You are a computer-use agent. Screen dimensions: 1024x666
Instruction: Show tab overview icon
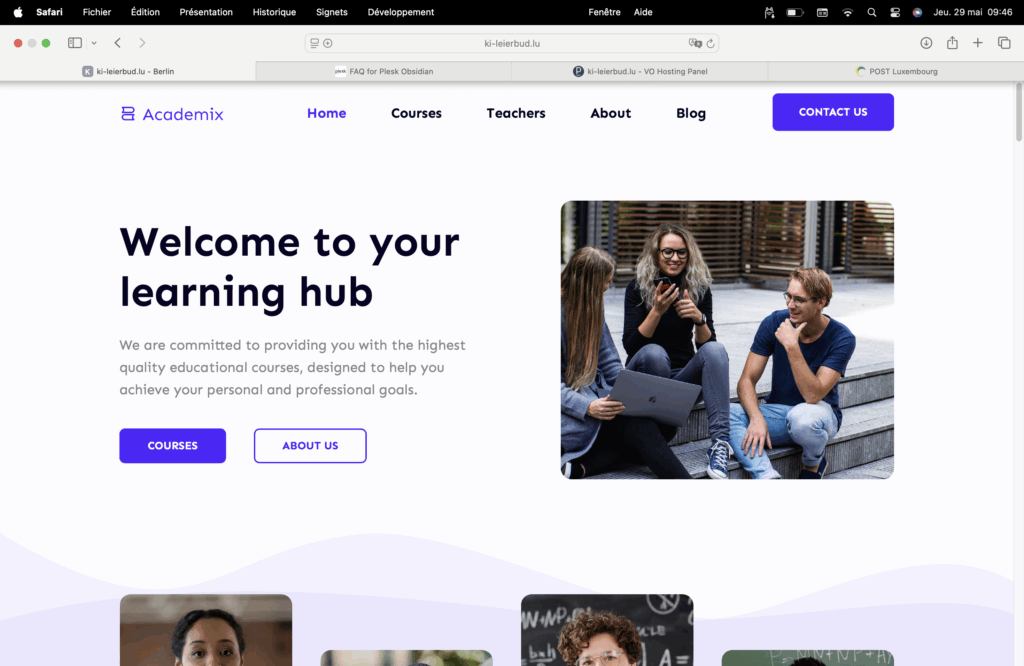click(1004, 43)
